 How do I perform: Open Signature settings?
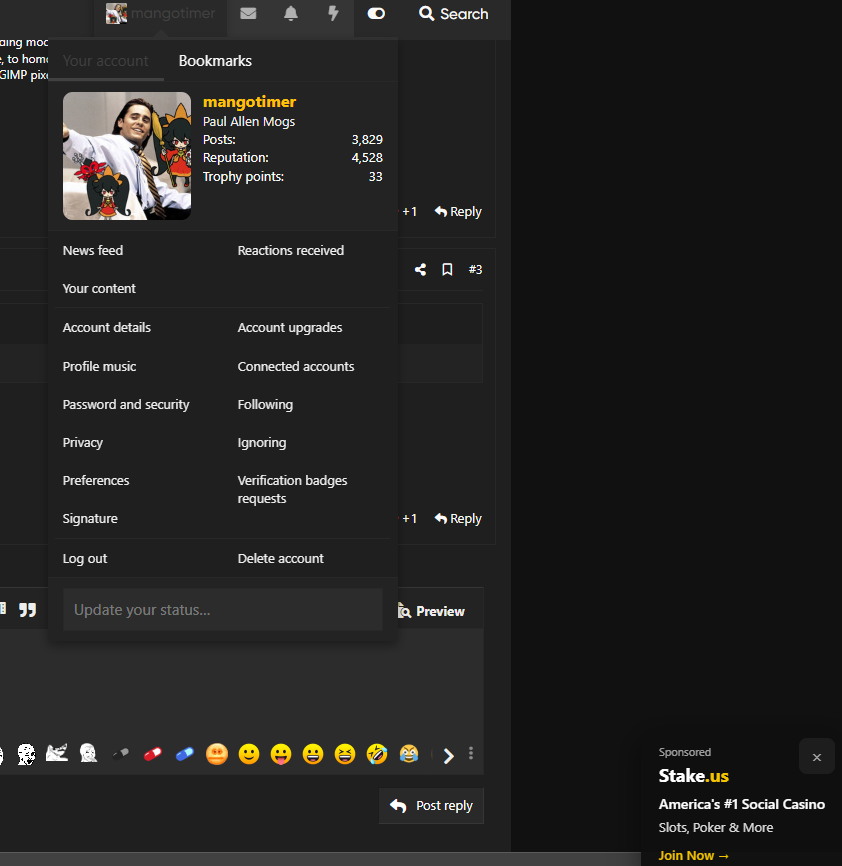coord(90,519)
